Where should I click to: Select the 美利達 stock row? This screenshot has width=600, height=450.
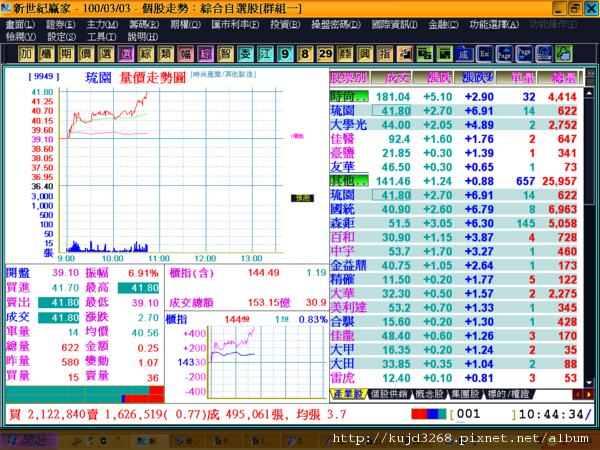coord(456,308)
